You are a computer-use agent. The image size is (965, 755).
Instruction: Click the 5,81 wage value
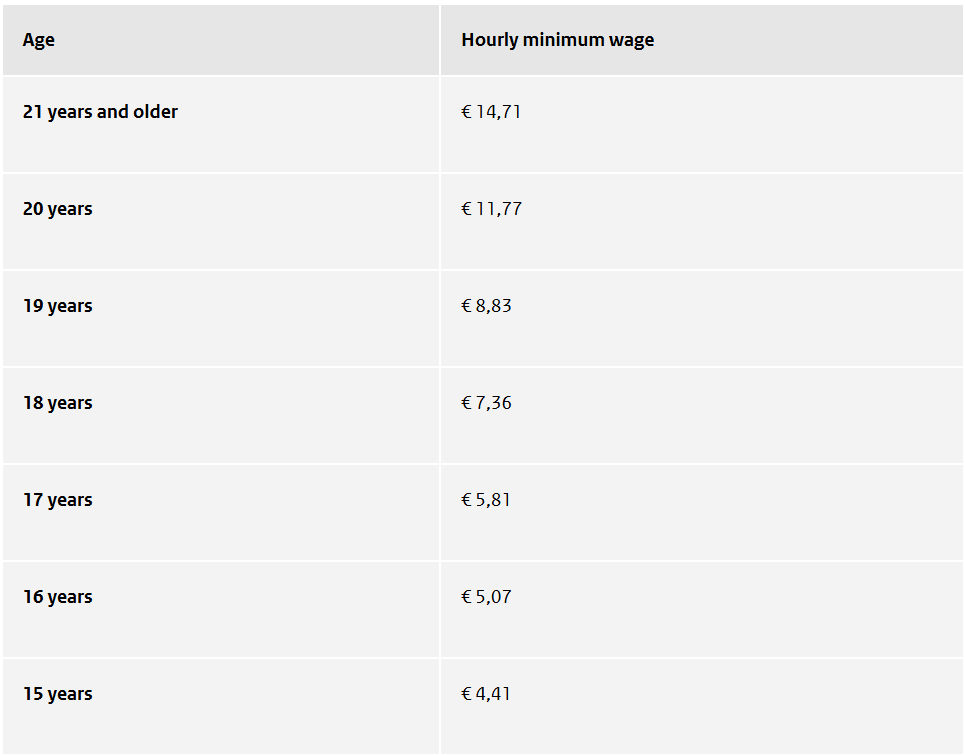coord(493,500)
